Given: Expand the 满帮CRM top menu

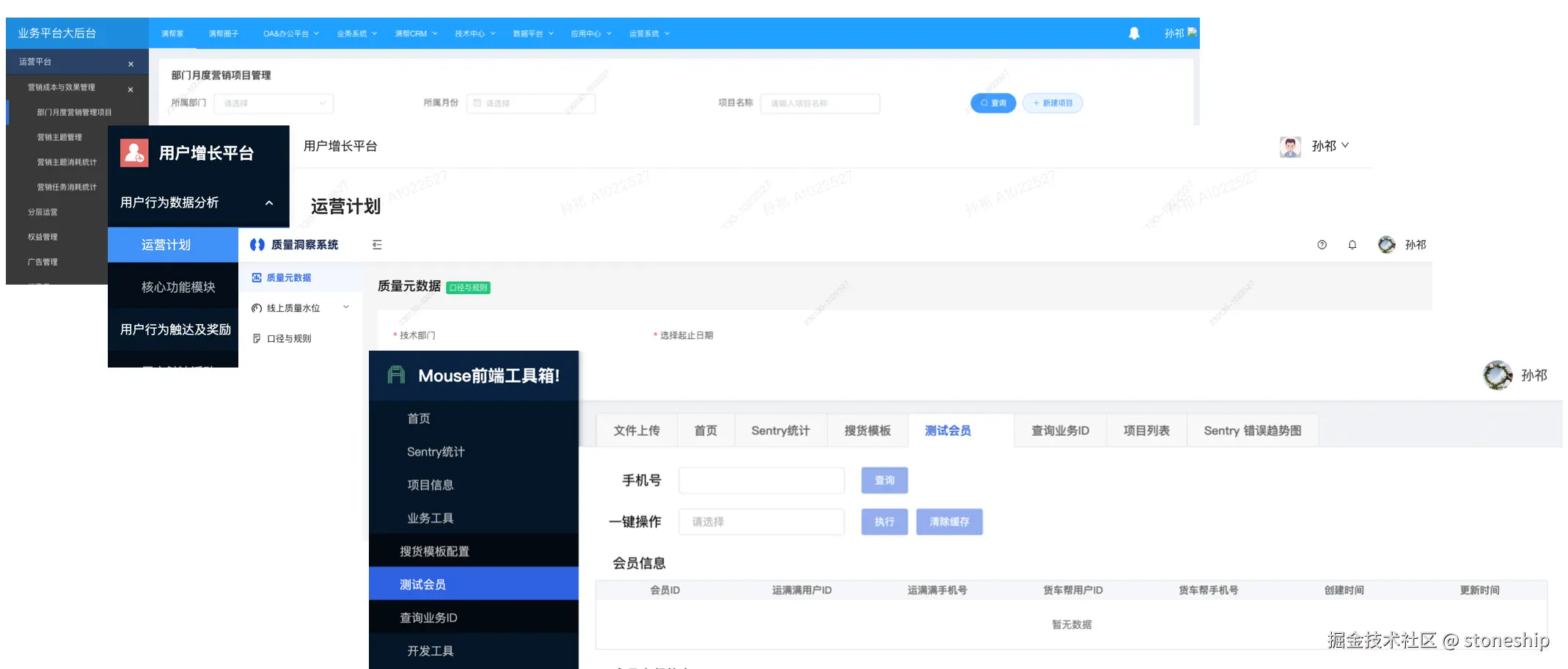Looking at the screenshot, I should tap(416, 34).
